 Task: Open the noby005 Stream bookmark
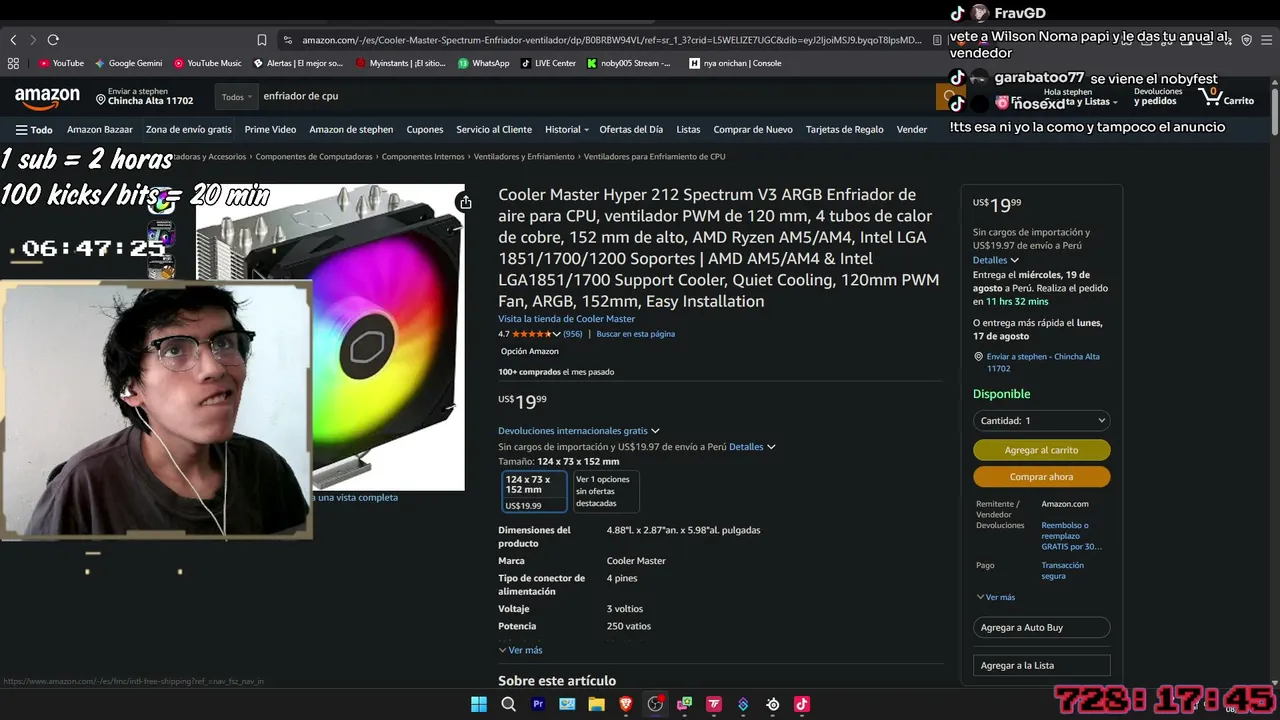[x=630, y=63]
